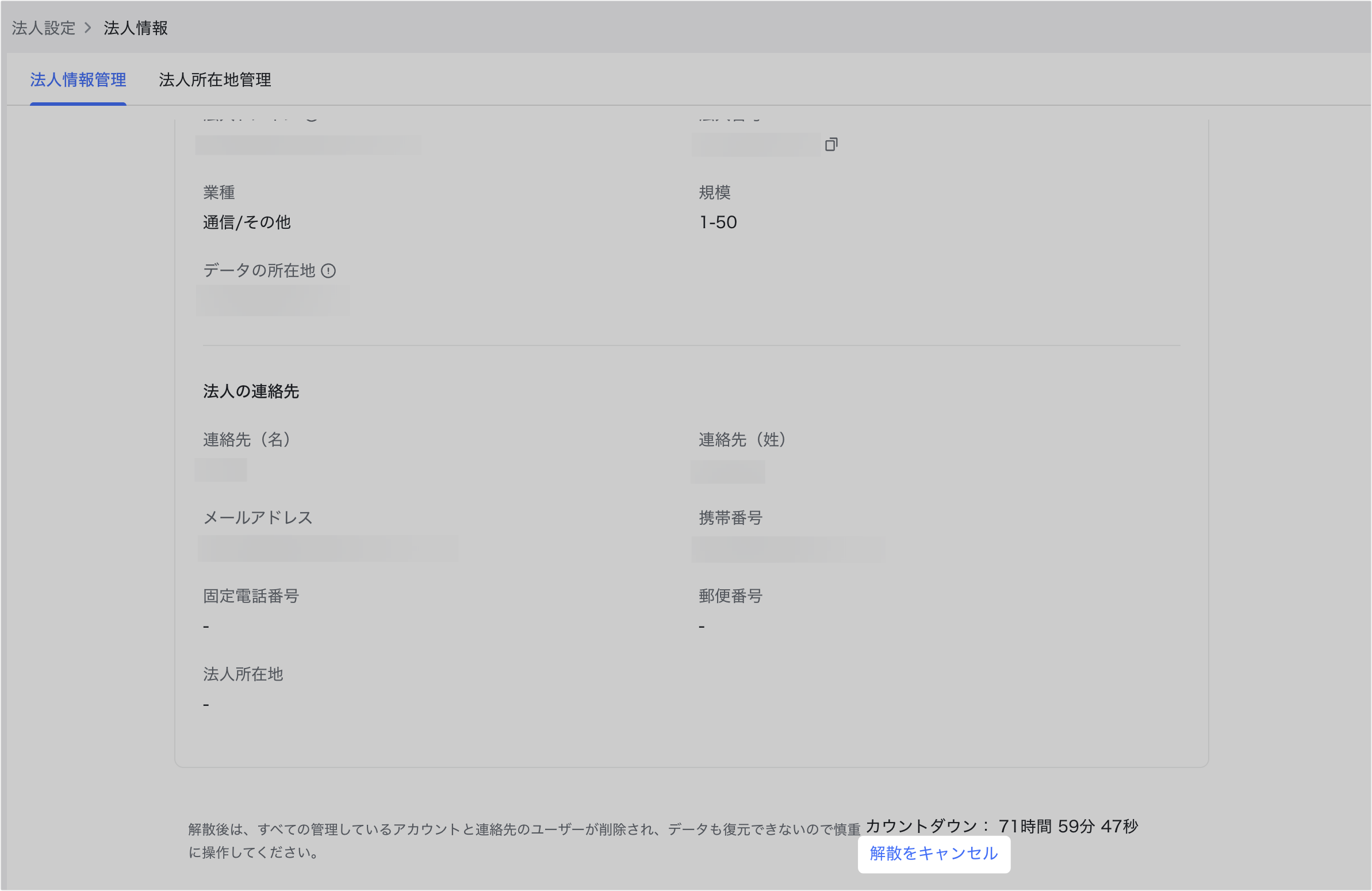The height and width of the screenshot is (891, 1372).
Task: Open the 法人所在地管理 tab
Action: coord(214,79)
